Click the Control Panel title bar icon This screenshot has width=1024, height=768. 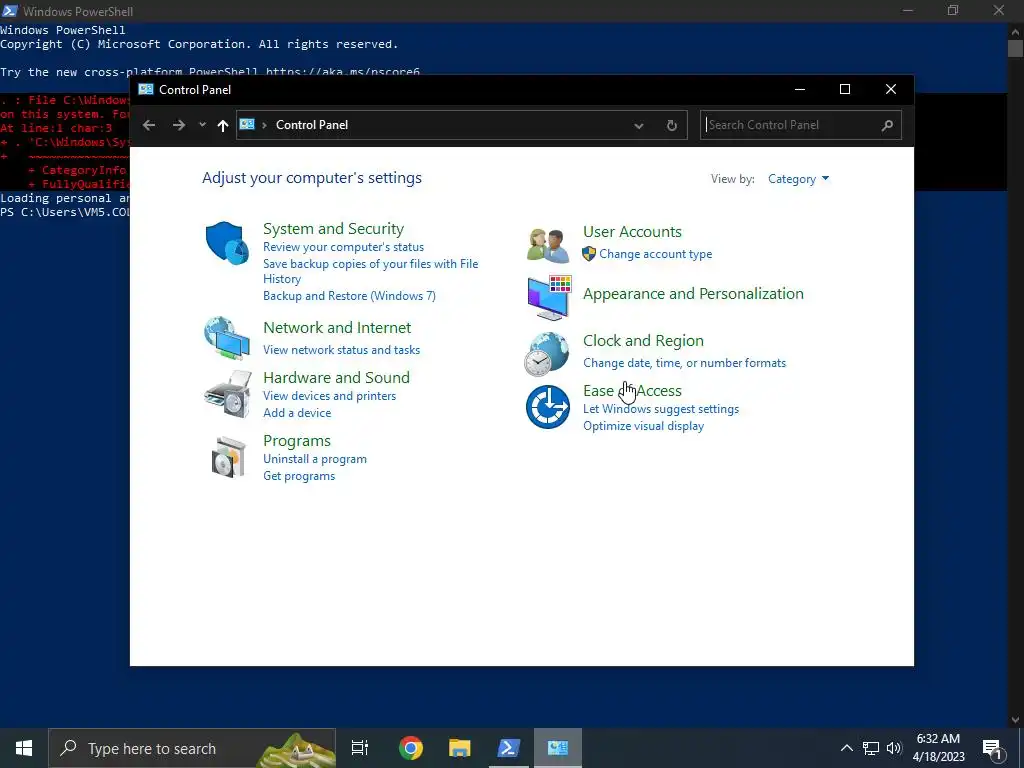pyautogui.click(x=146, y=89)
